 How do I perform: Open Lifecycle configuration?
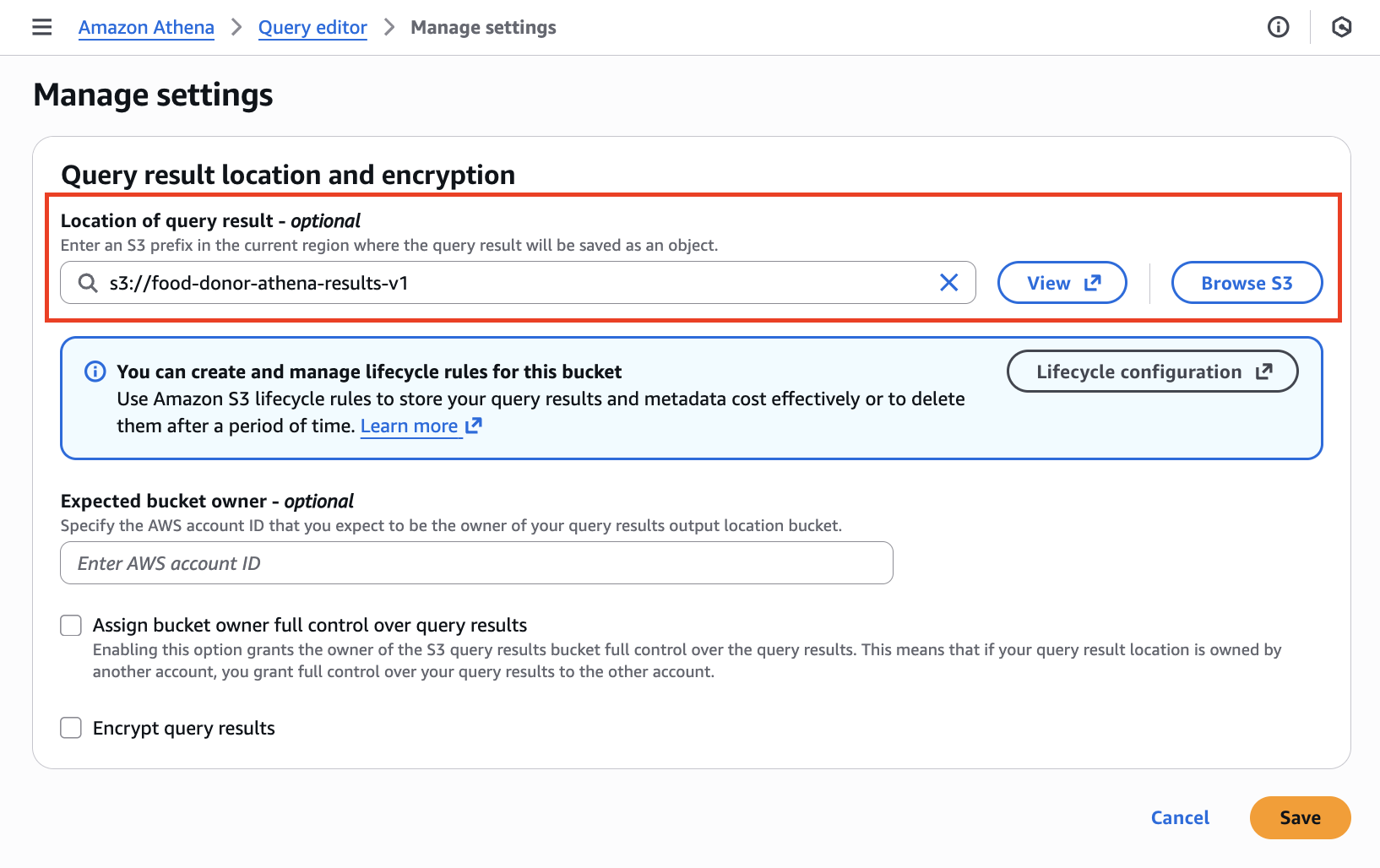pyautogui.click(x=1153, y=372)
